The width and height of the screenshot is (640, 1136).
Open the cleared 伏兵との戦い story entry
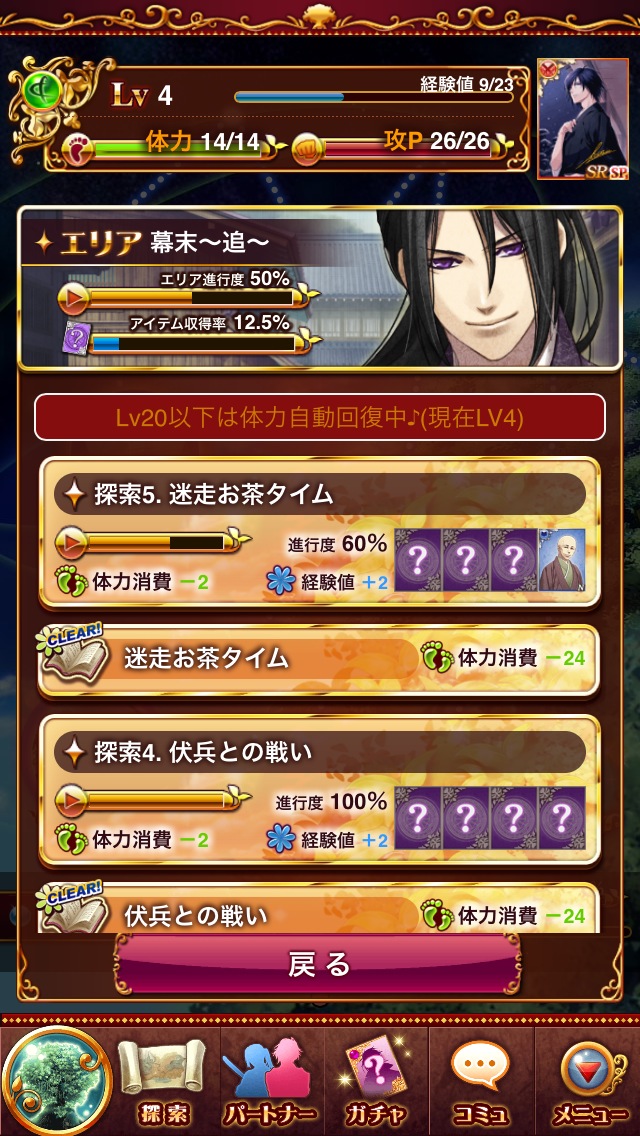pyautogui.click(x=319, y=911)
